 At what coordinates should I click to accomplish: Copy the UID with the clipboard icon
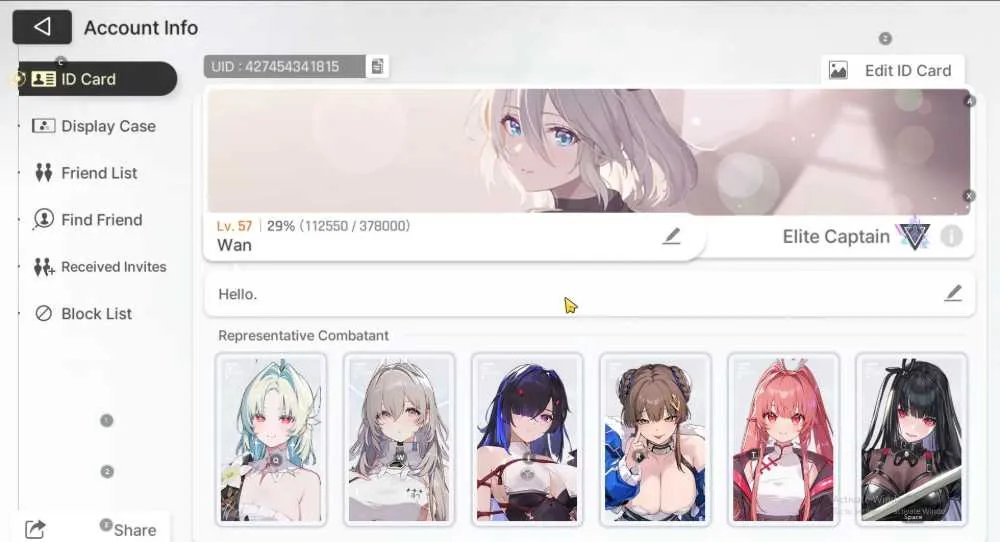click(x=377, y=66)
